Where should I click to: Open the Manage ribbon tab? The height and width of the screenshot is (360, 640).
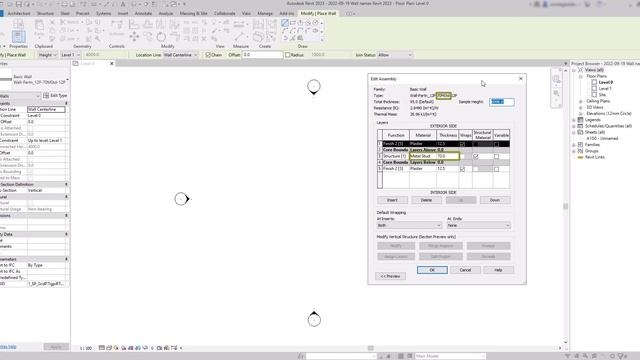click(264, 13)
